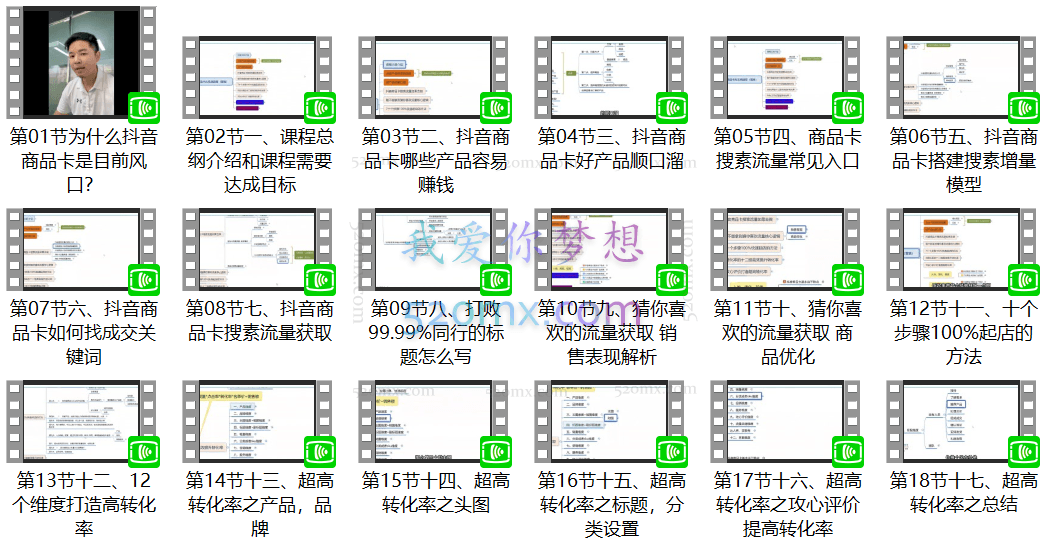Select file name 第17节十六、超高转化率之攻心评价提高转化率
This screenshot has height=547, width=1049.
(x=787, y=504)
